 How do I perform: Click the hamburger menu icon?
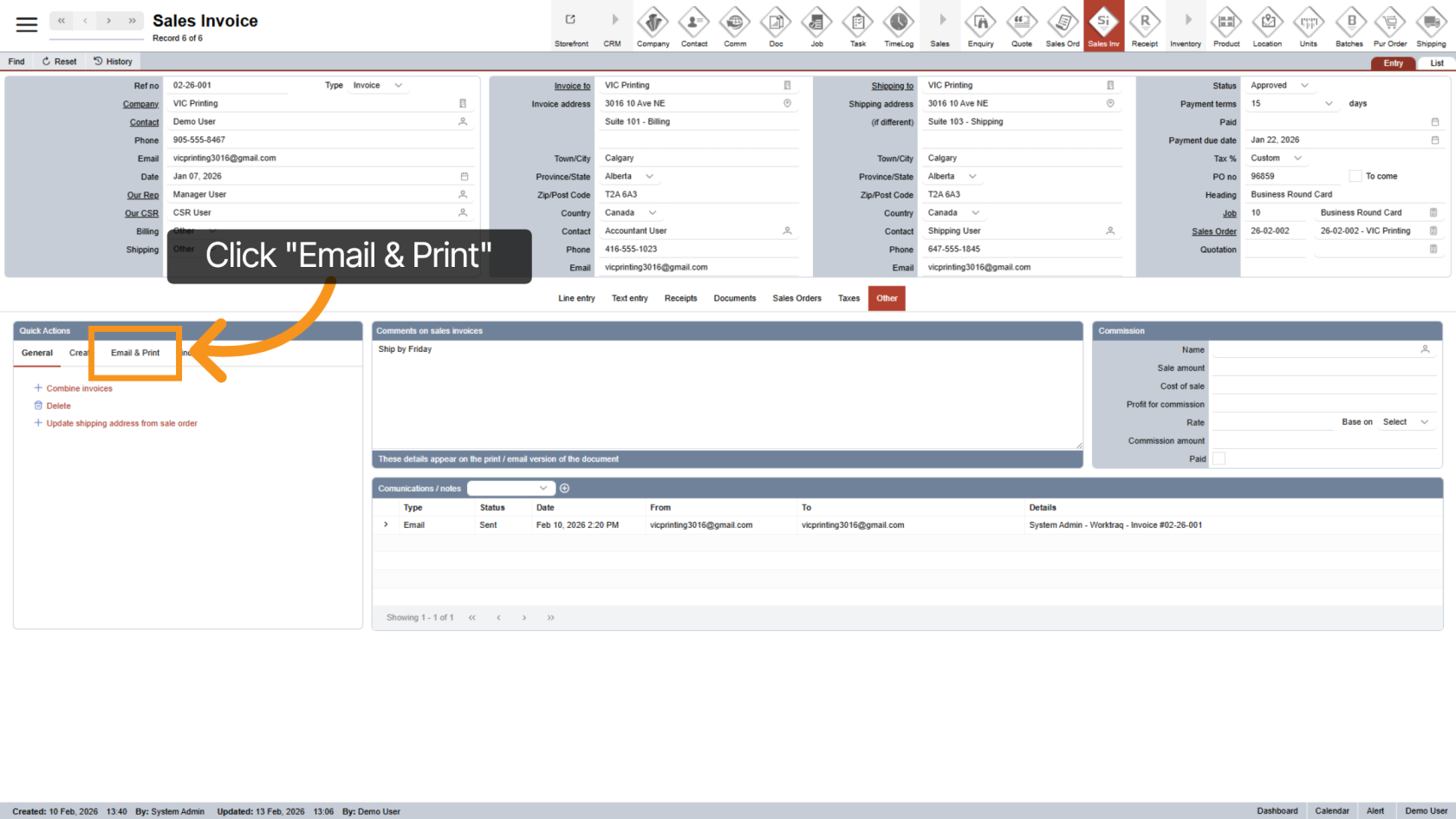click(x=26, y=24)
